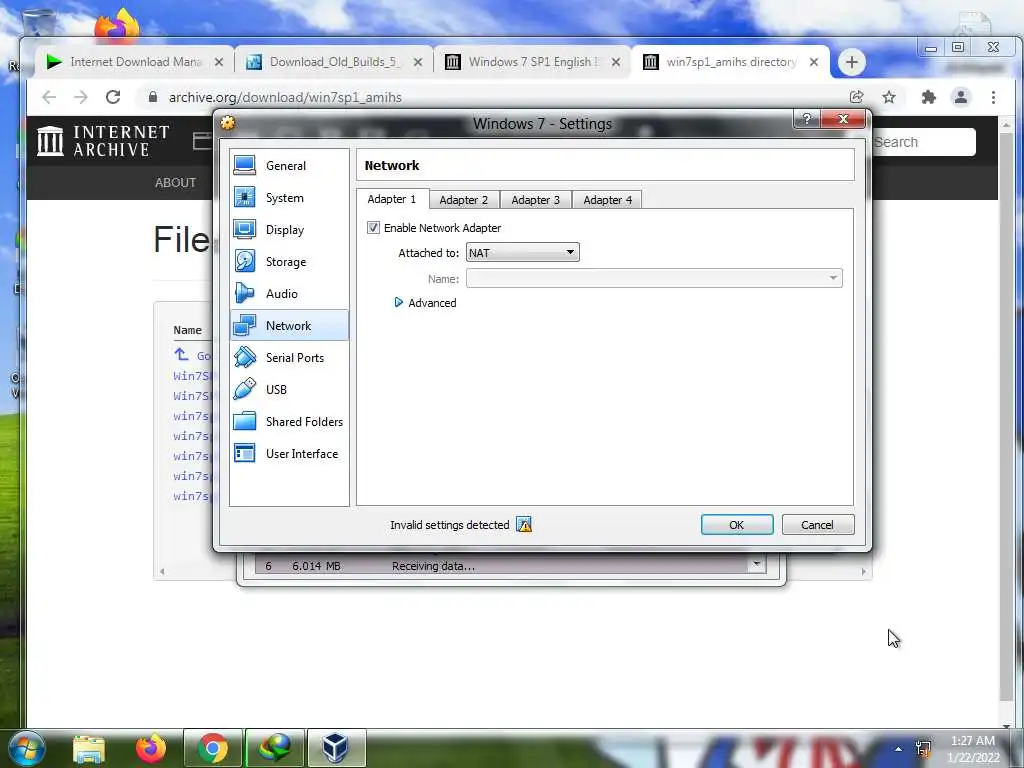Open the adapter Name dropdown

[654, 278]
